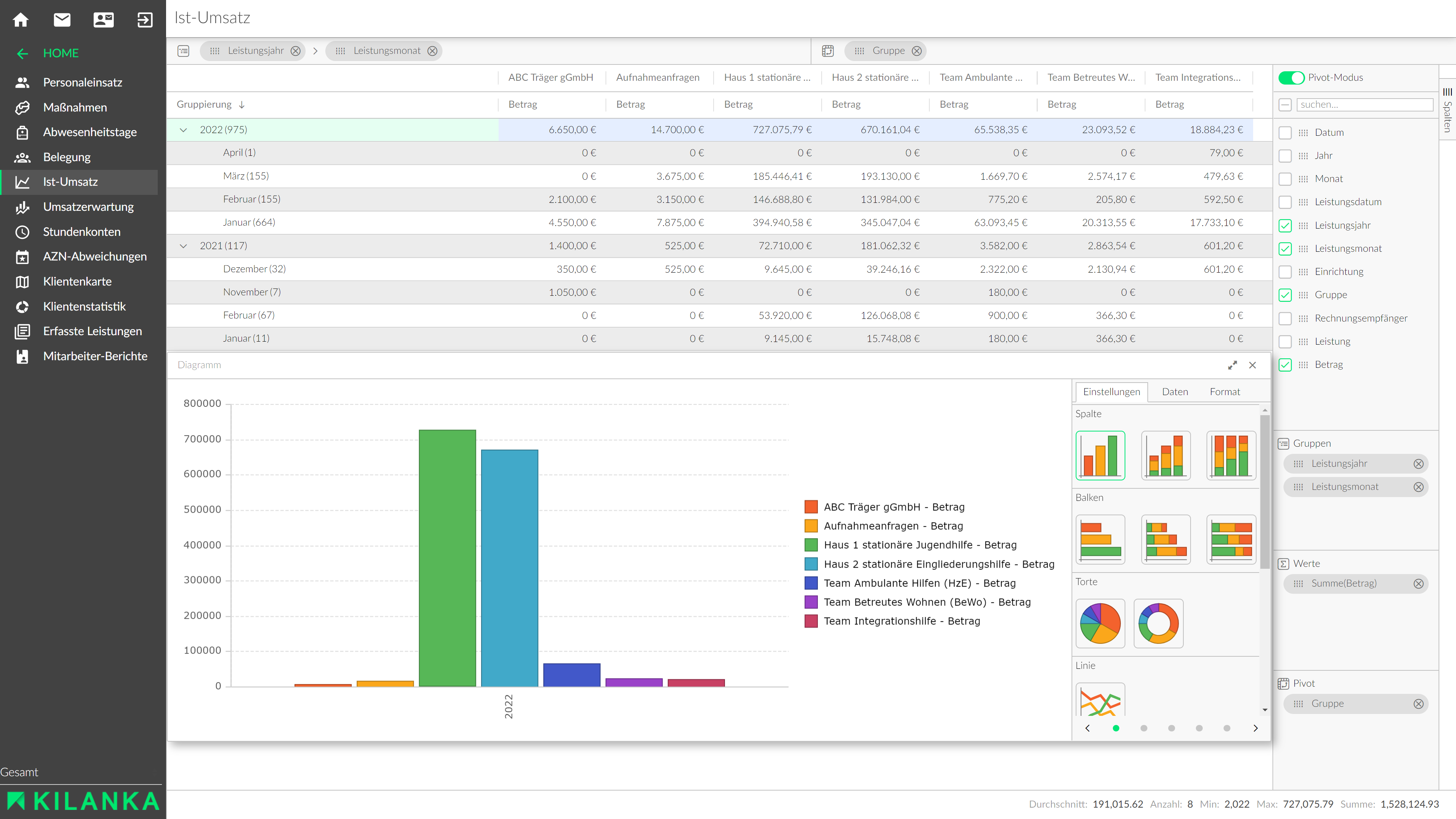Collapse the 2021 (117) group row

[x=183, y=246]
